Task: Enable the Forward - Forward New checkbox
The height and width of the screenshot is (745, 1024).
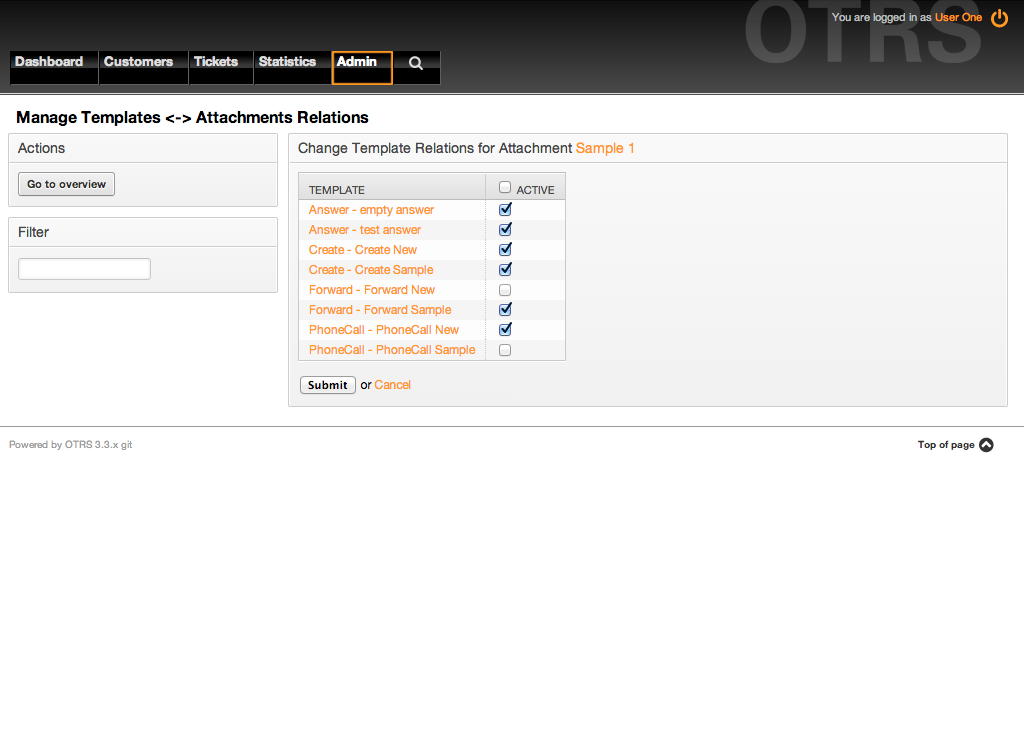Action: coord(505,290)
